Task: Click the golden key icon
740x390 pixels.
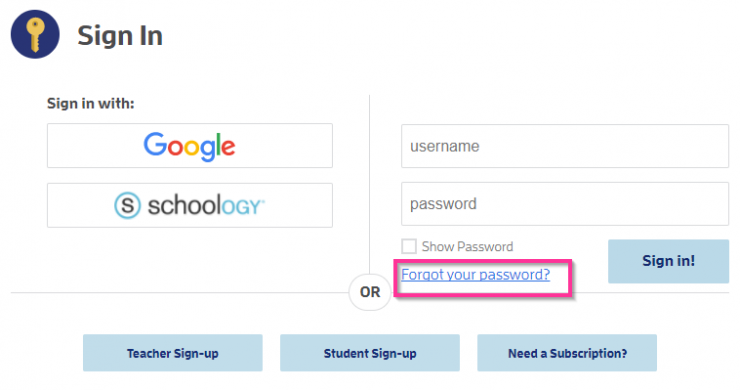Action: [x=35, y=34]
